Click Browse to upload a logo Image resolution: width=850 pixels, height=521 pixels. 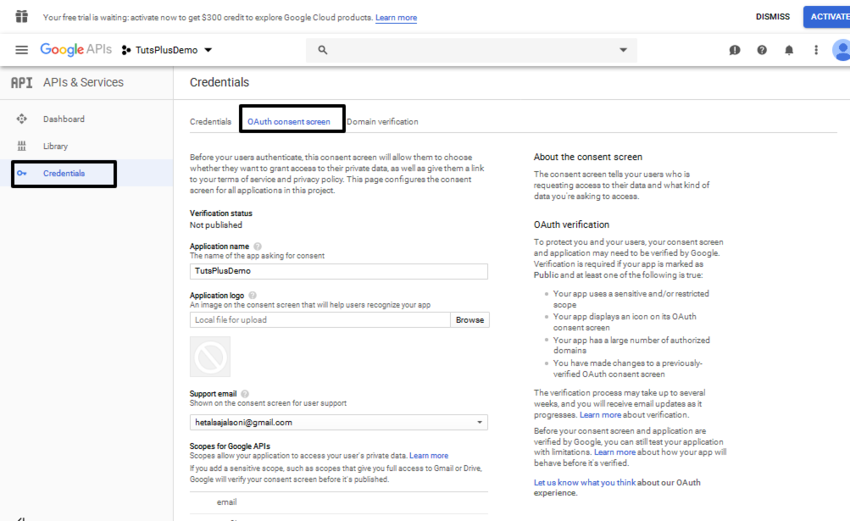point(469,320)
